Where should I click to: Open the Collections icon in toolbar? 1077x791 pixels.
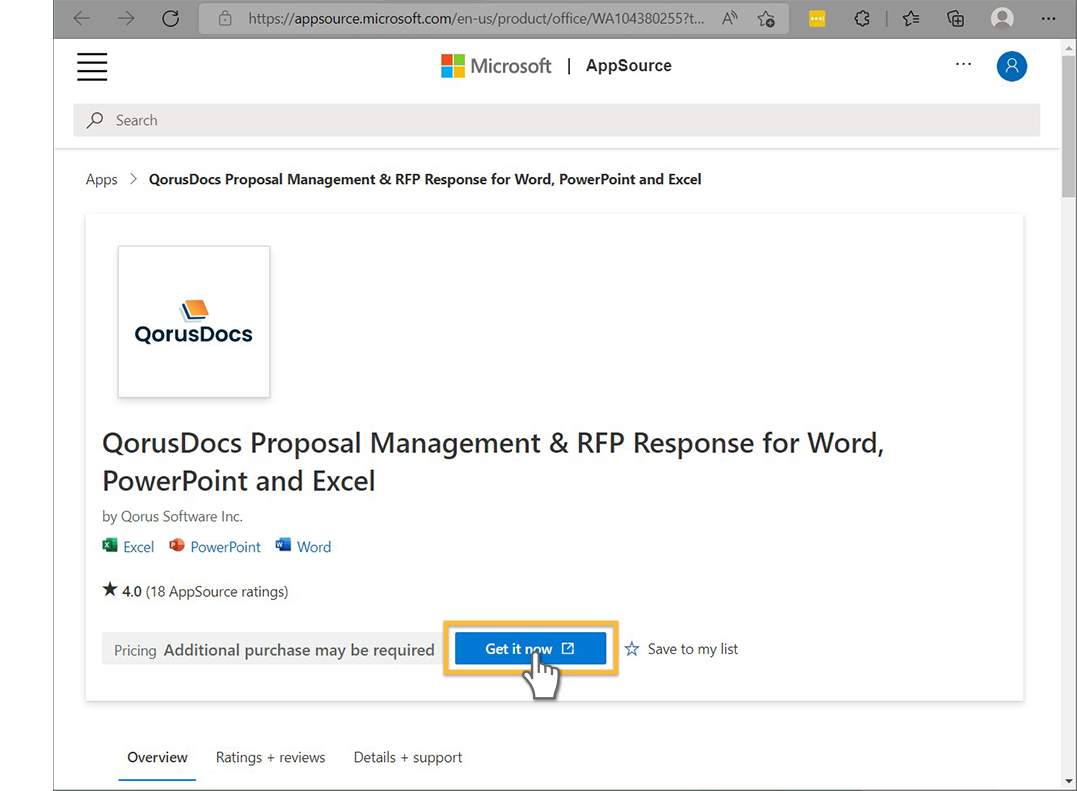[955, 19]
